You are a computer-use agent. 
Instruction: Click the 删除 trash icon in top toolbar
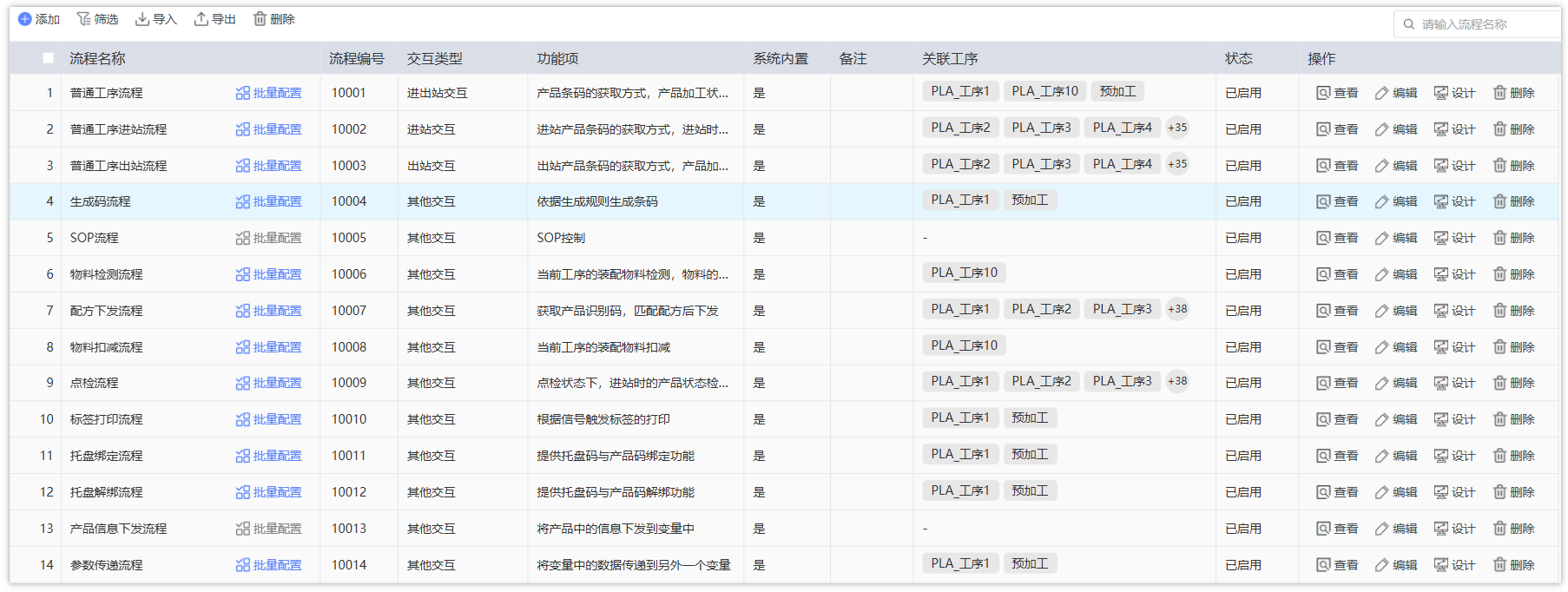tap(260, 19)
